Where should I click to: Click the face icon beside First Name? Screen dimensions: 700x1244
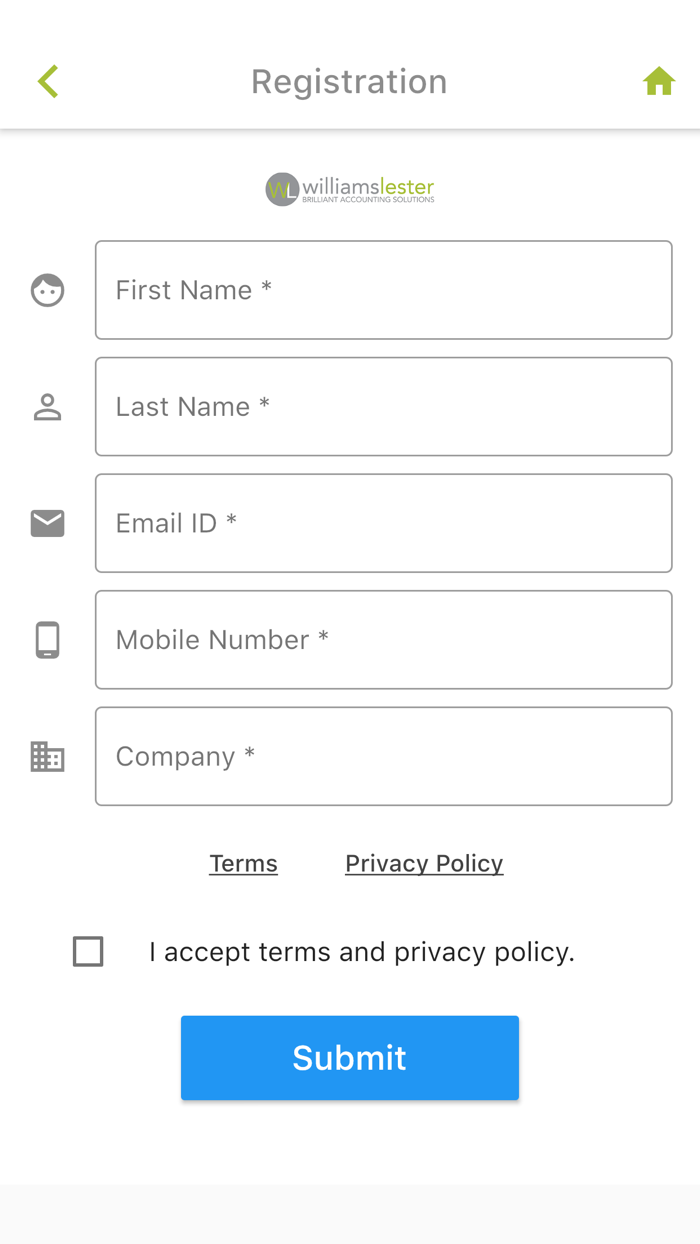coord(47,290)
